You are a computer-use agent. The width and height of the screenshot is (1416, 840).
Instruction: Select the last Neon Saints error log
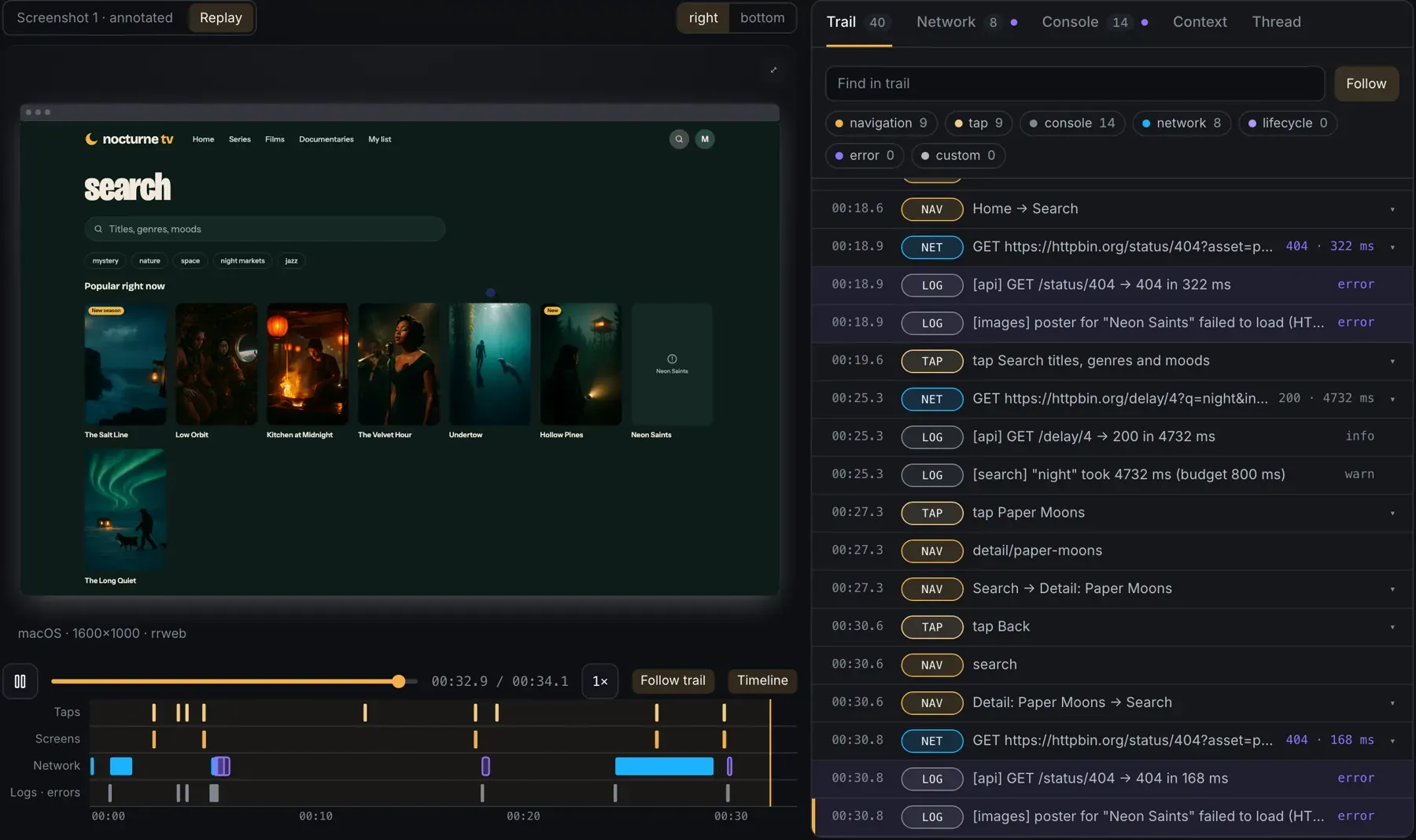point(1112,816)
